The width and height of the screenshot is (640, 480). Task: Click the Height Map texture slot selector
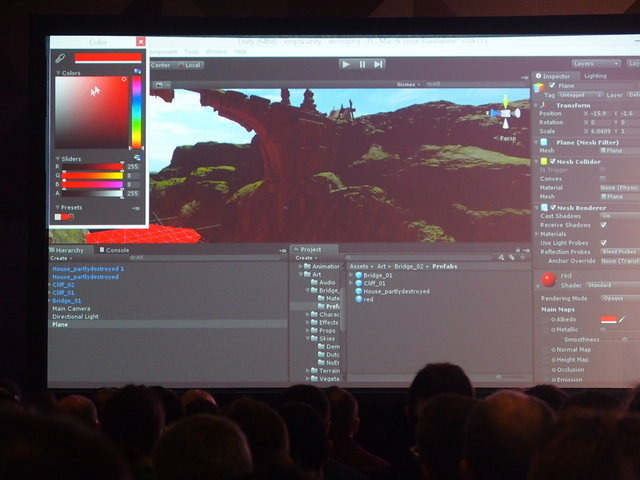tap(553, 360)
